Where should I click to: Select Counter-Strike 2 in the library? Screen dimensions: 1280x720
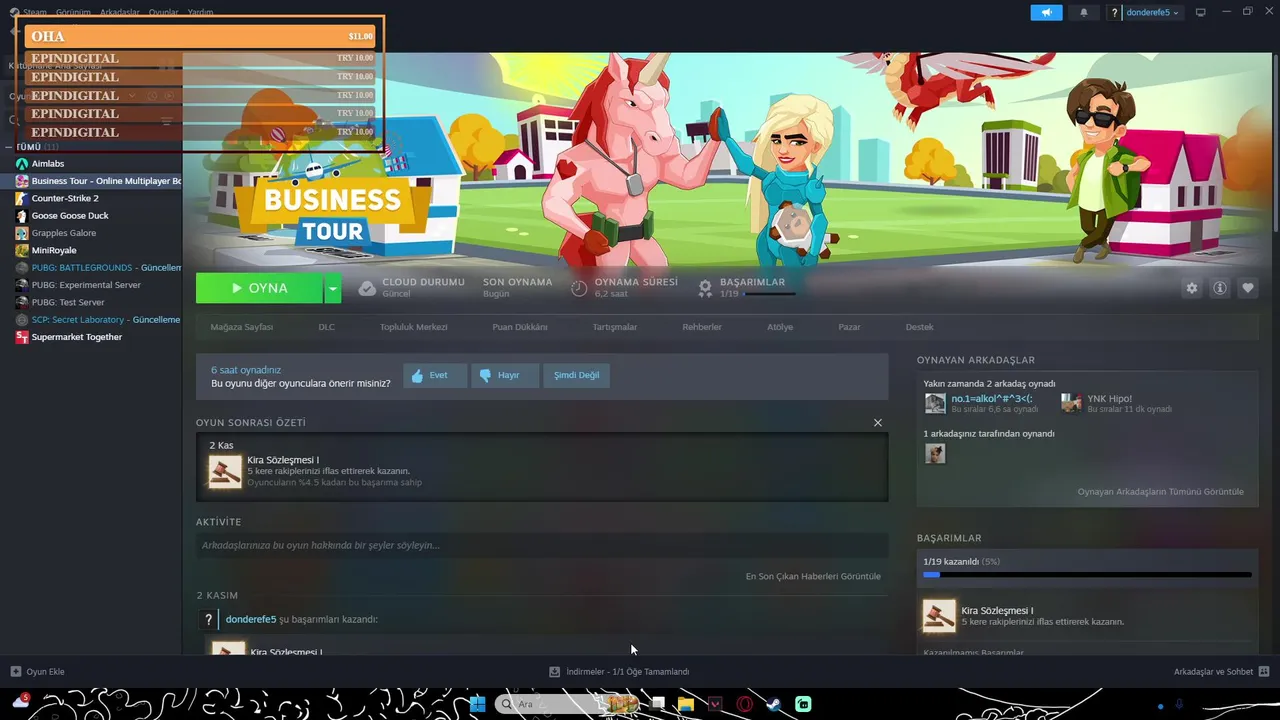pos(65,198)
